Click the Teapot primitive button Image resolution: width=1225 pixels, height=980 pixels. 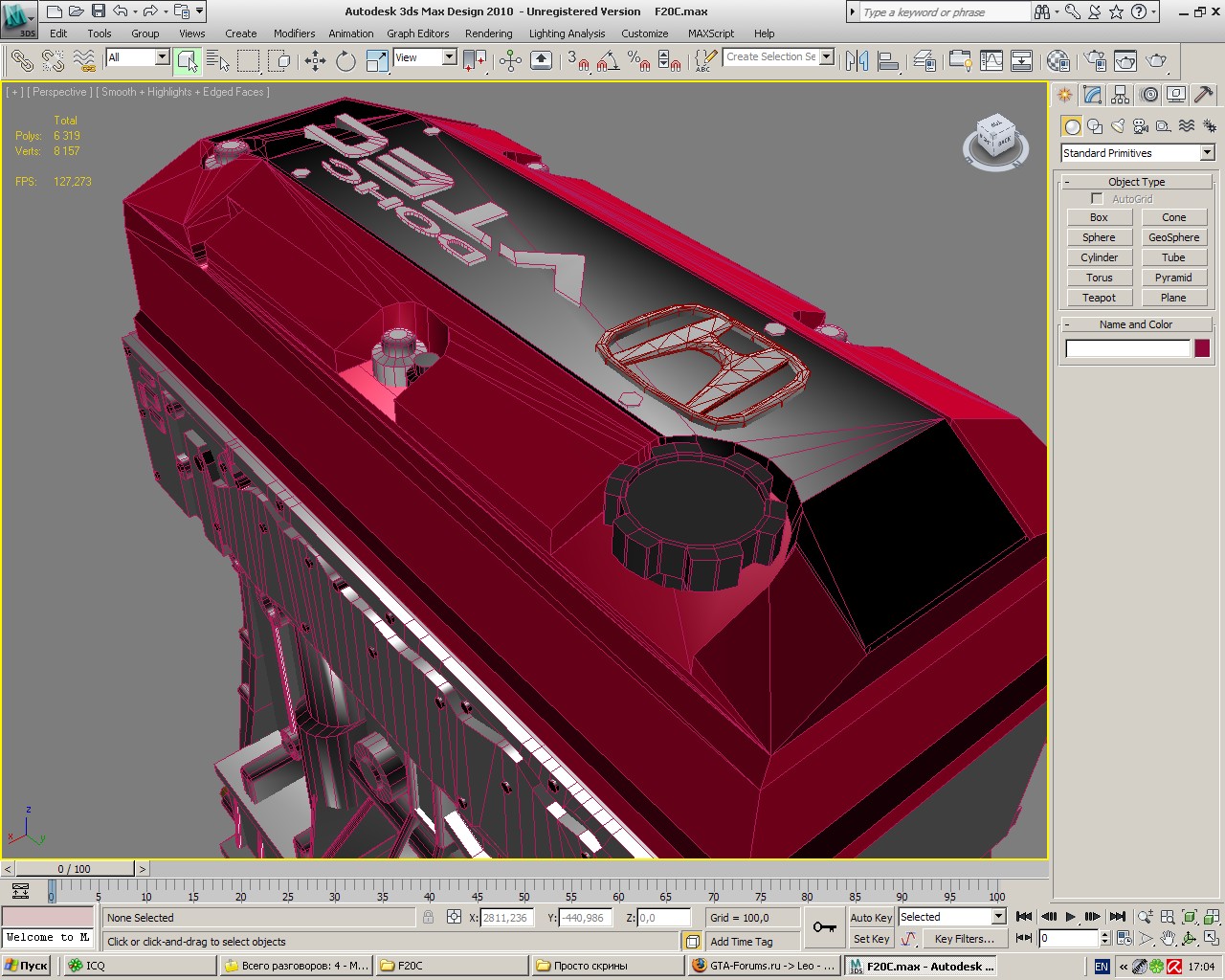coord(1099,298)
